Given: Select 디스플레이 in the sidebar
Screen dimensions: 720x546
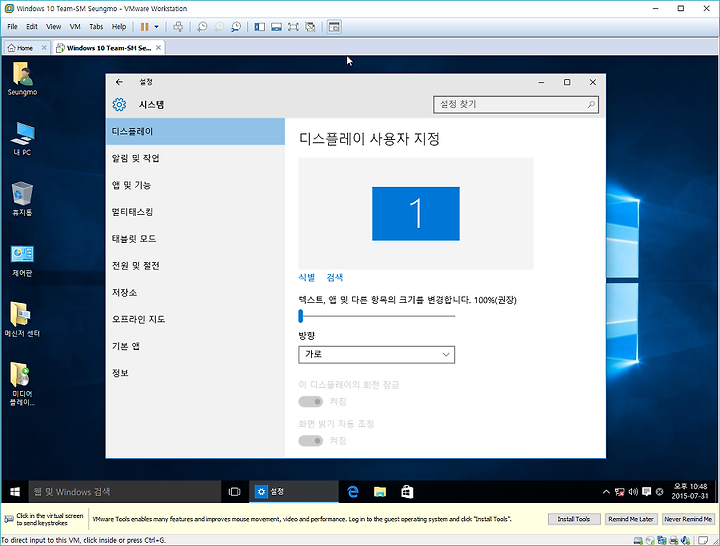Looking at the screenshot, I should (x=195, y=132).
